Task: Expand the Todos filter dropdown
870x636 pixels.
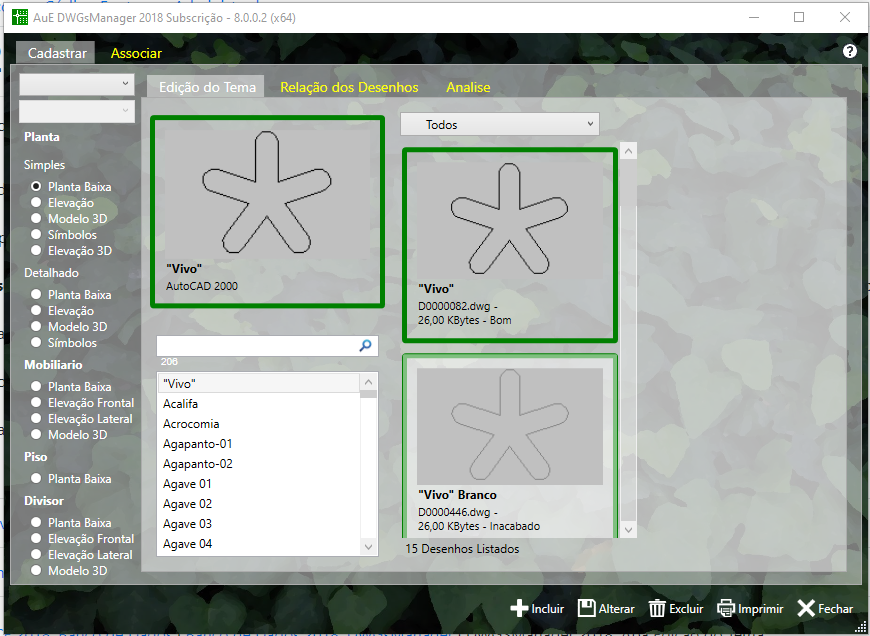Action: [499, 125]
